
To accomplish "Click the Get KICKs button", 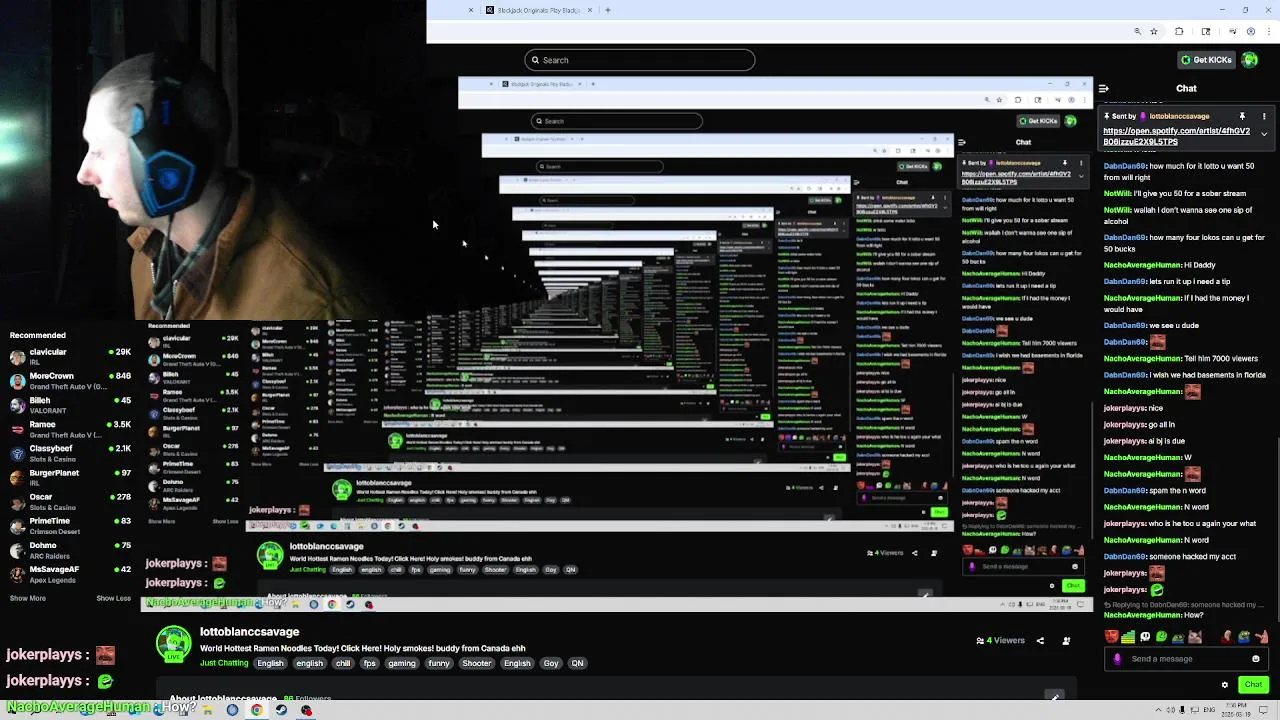I will [1206, 60].
